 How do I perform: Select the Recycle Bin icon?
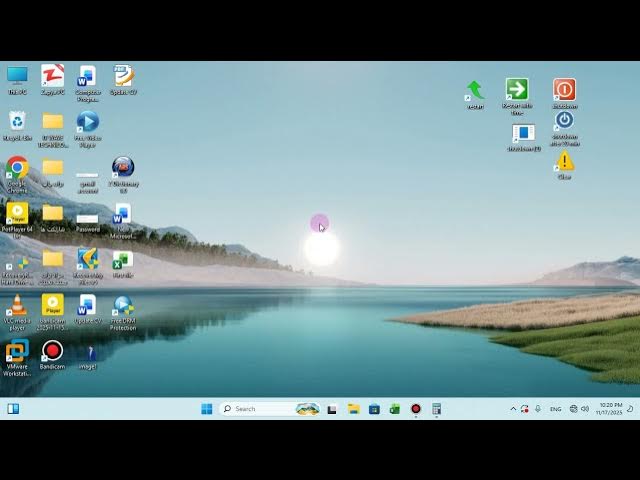point(17,126)
